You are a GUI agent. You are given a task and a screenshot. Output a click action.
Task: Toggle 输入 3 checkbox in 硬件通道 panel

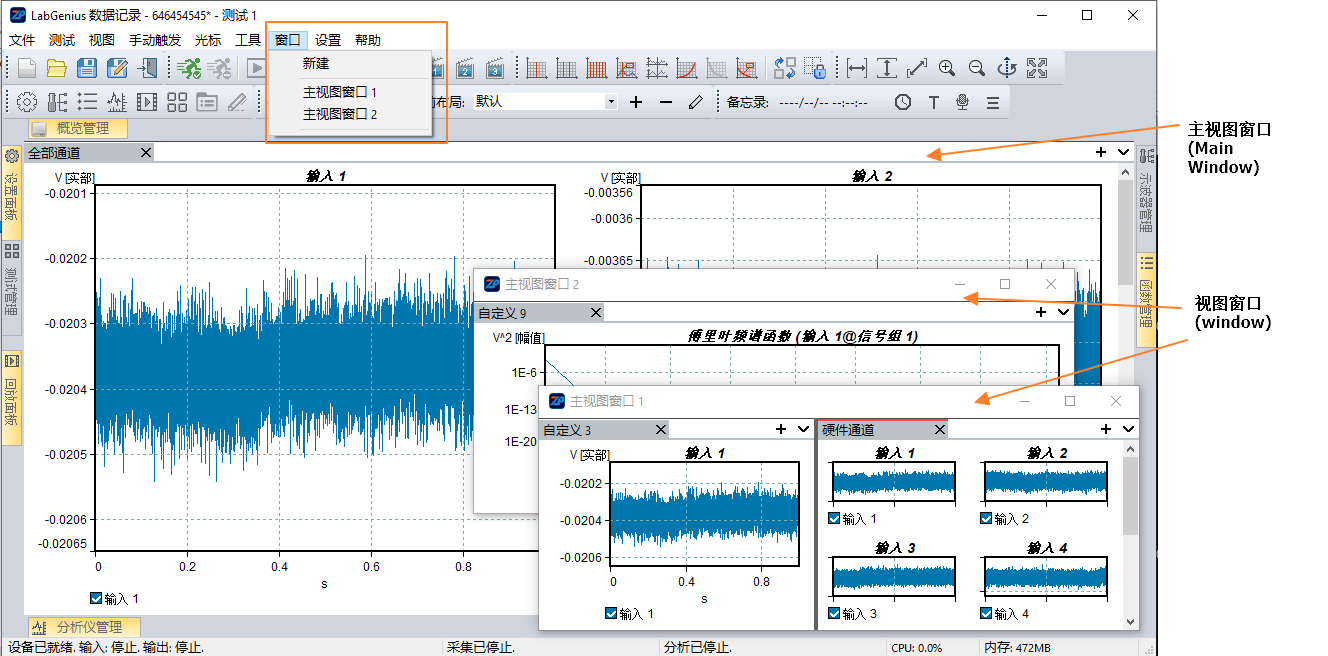pyautogui.click(x=835, y=613)
